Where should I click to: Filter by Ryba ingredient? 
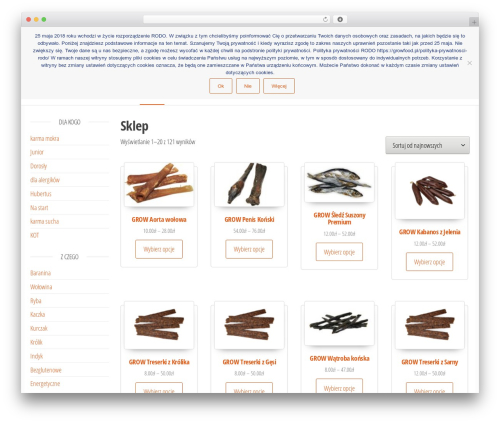(36, 301)
